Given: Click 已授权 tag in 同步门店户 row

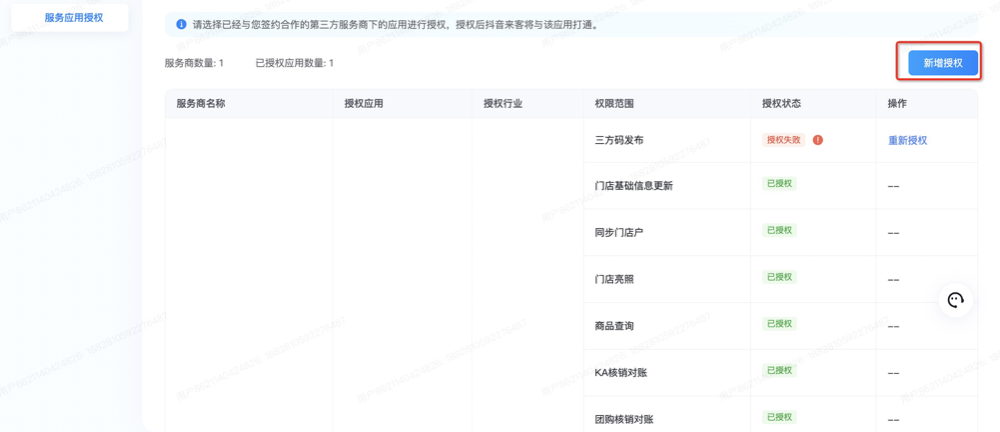Looking at the screenshot, I should pos(779,230).
